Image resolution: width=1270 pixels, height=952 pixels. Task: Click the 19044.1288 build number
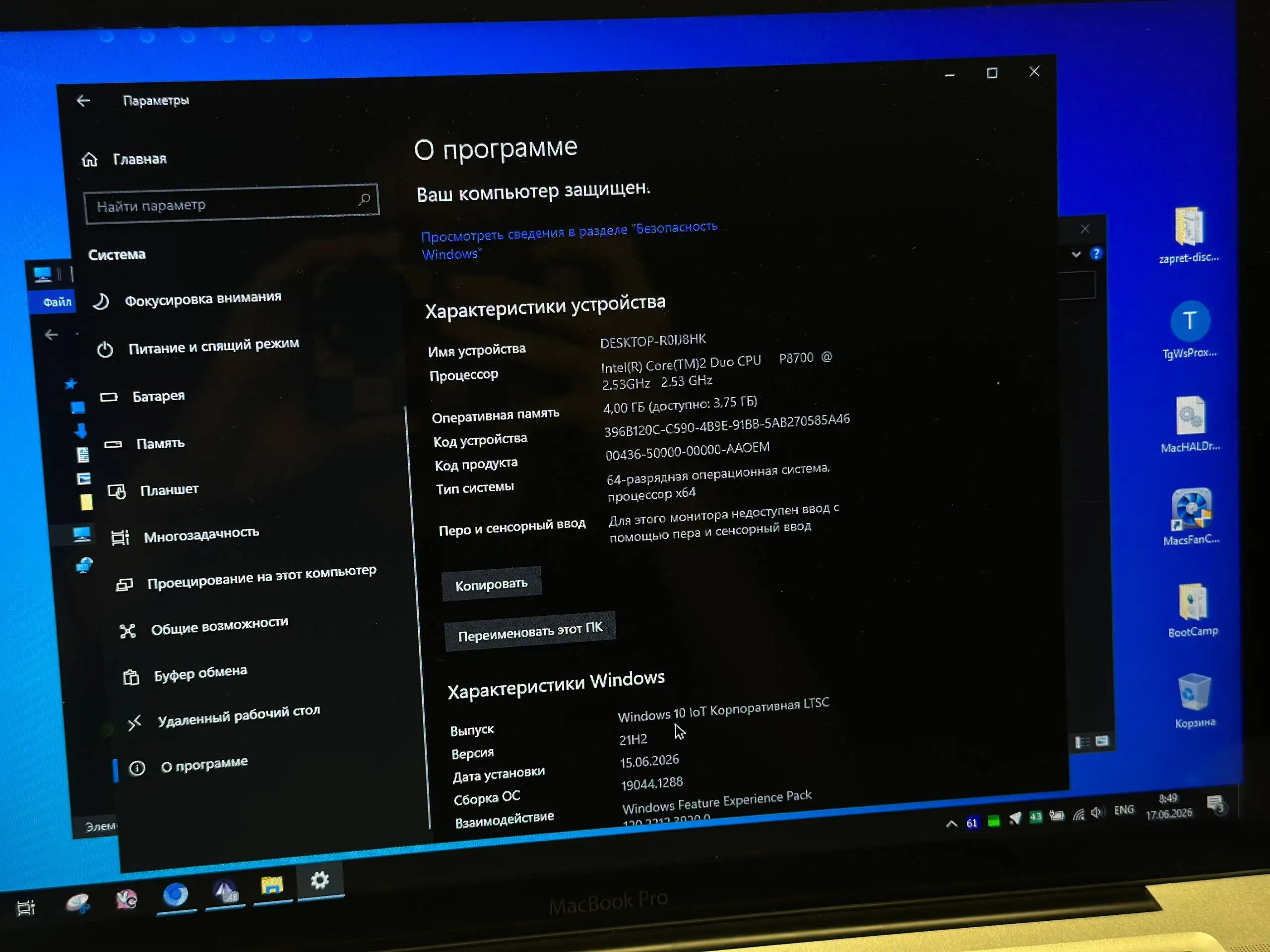pyautogui.click(x=652, y=783)
